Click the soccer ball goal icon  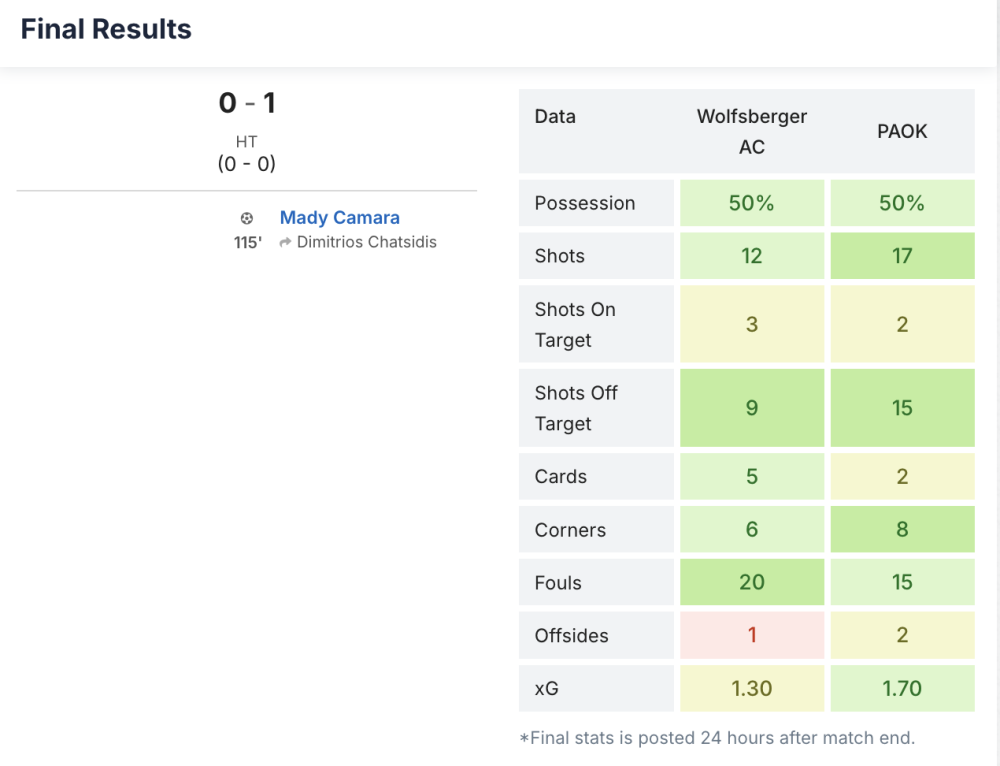point(247,218)
